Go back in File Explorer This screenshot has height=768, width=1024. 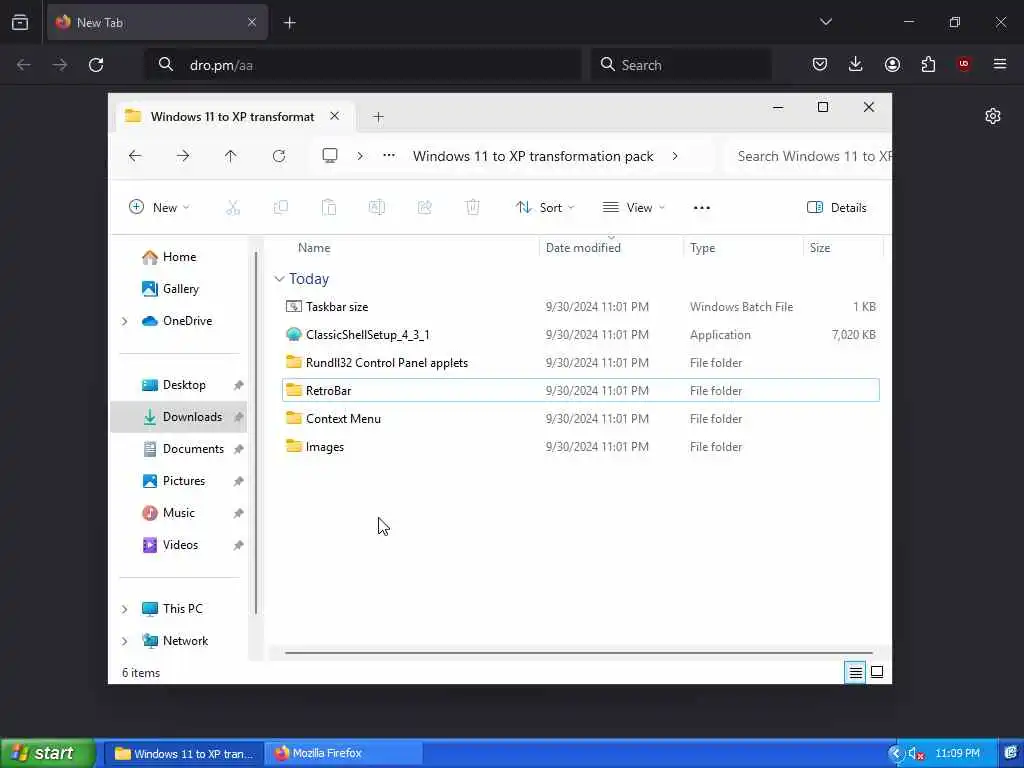(x=135, y=156)
